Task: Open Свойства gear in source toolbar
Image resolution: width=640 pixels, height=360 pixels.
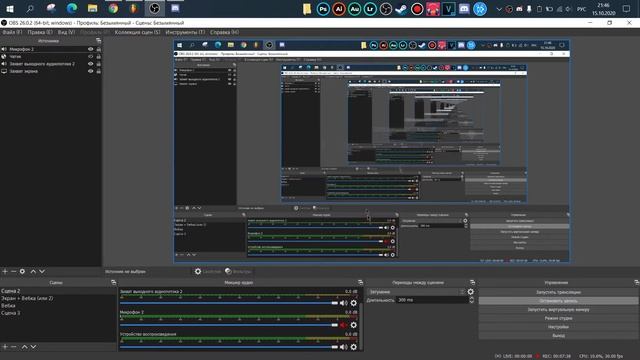Action: (198, 271)
